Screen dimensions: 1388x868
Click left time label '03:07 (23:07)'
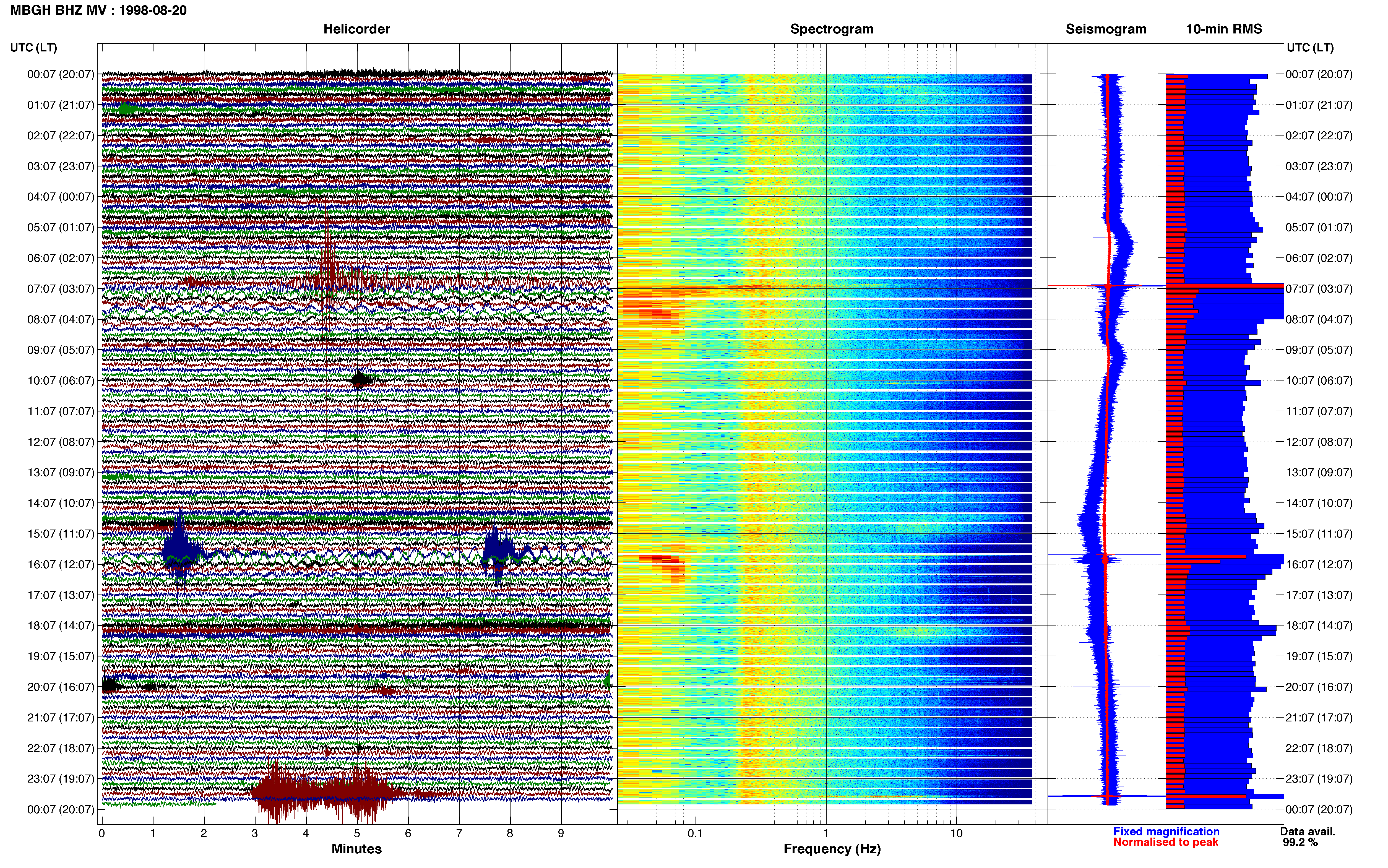tap(61, 166)
